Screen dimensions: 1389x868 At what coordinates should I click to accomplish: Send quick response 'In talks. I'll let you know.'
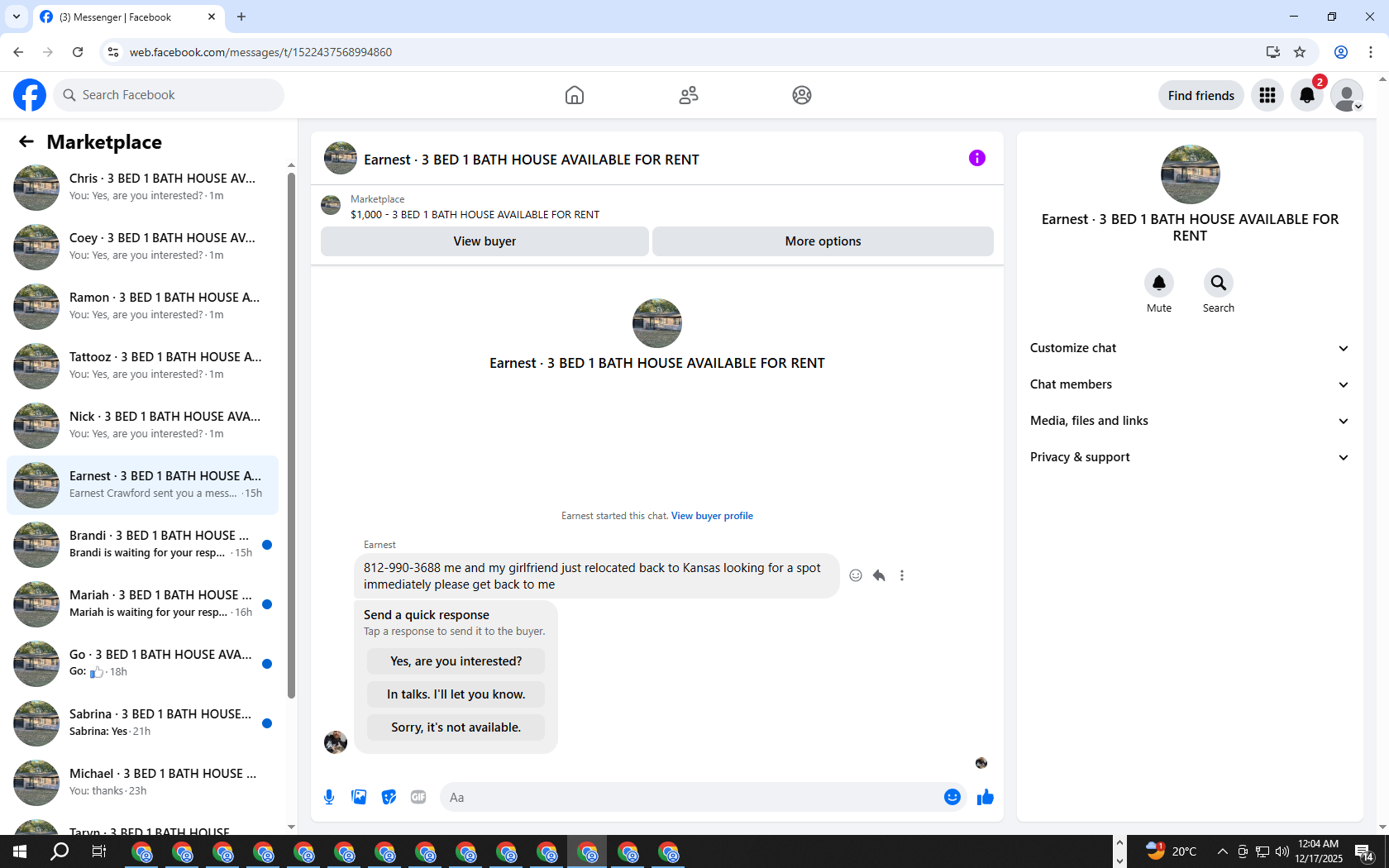456,694
